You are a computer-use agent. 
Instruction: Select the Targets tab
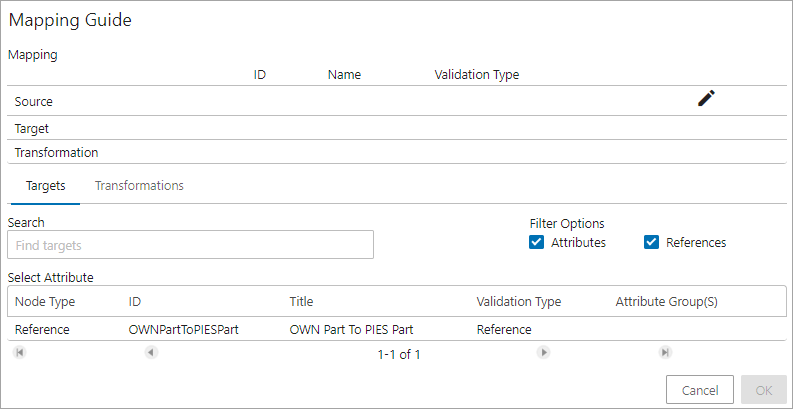(46, 186)
